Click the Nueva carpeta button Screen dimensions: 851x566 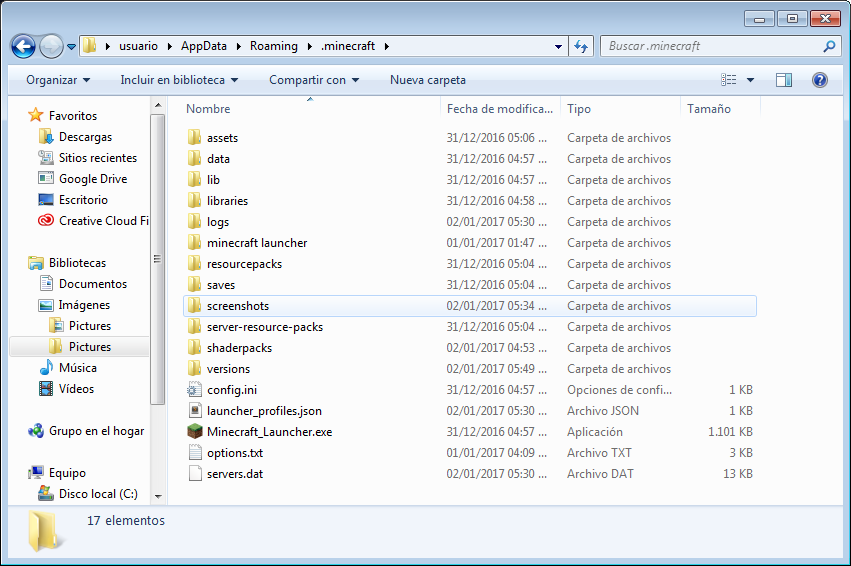427,80
